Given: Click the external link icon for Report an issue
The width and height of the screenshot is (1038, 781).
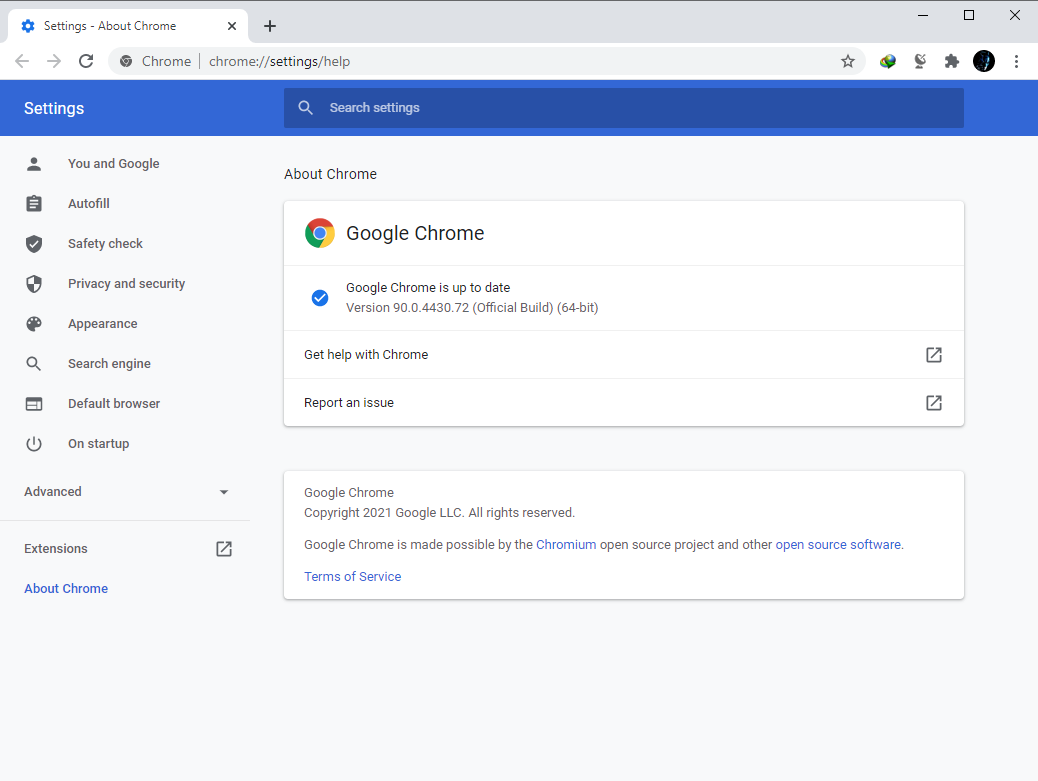Looking at the screenshot, I should tap(933, 402).
